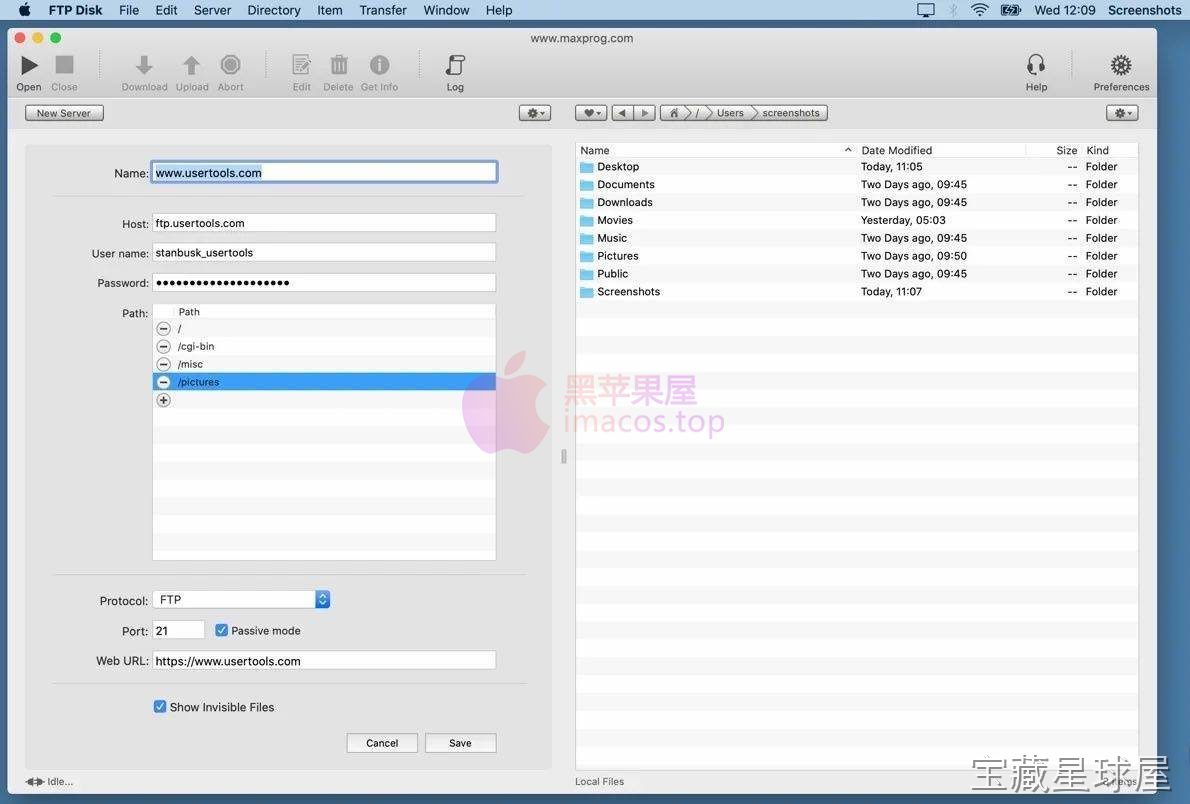Click the Get Info icon
1190x804 pixels.
[x=379, y=65]
